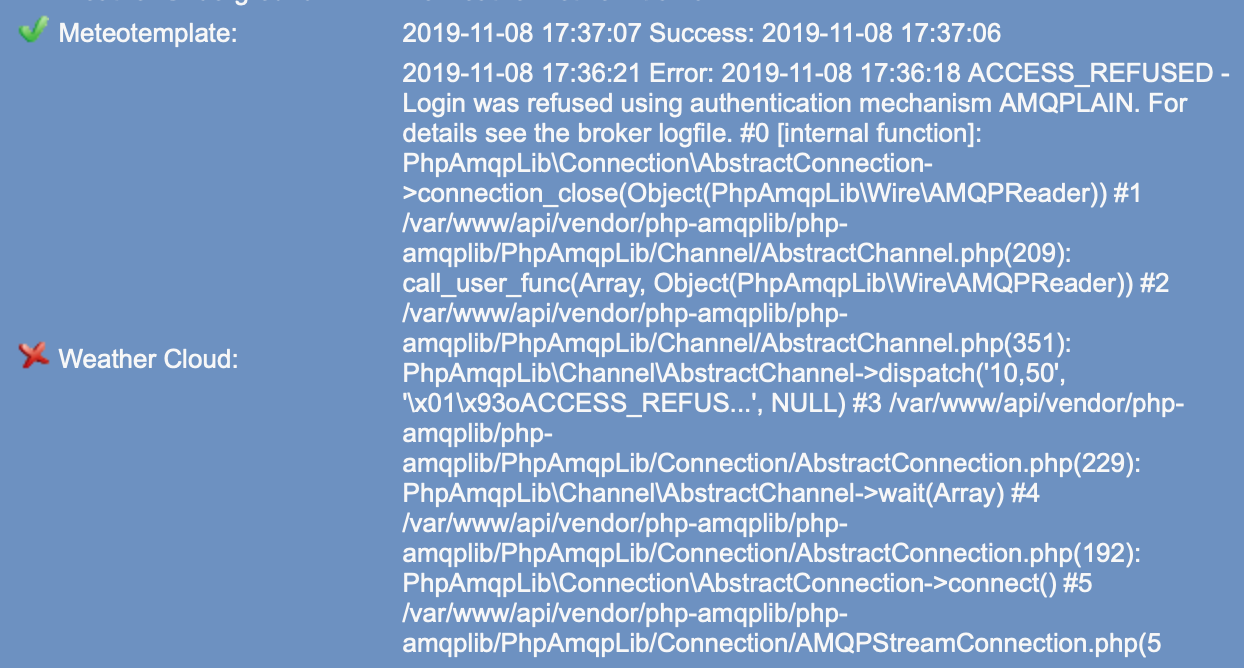
Task: Select the Weather Cloud label
Action: [x=148, y=358]
